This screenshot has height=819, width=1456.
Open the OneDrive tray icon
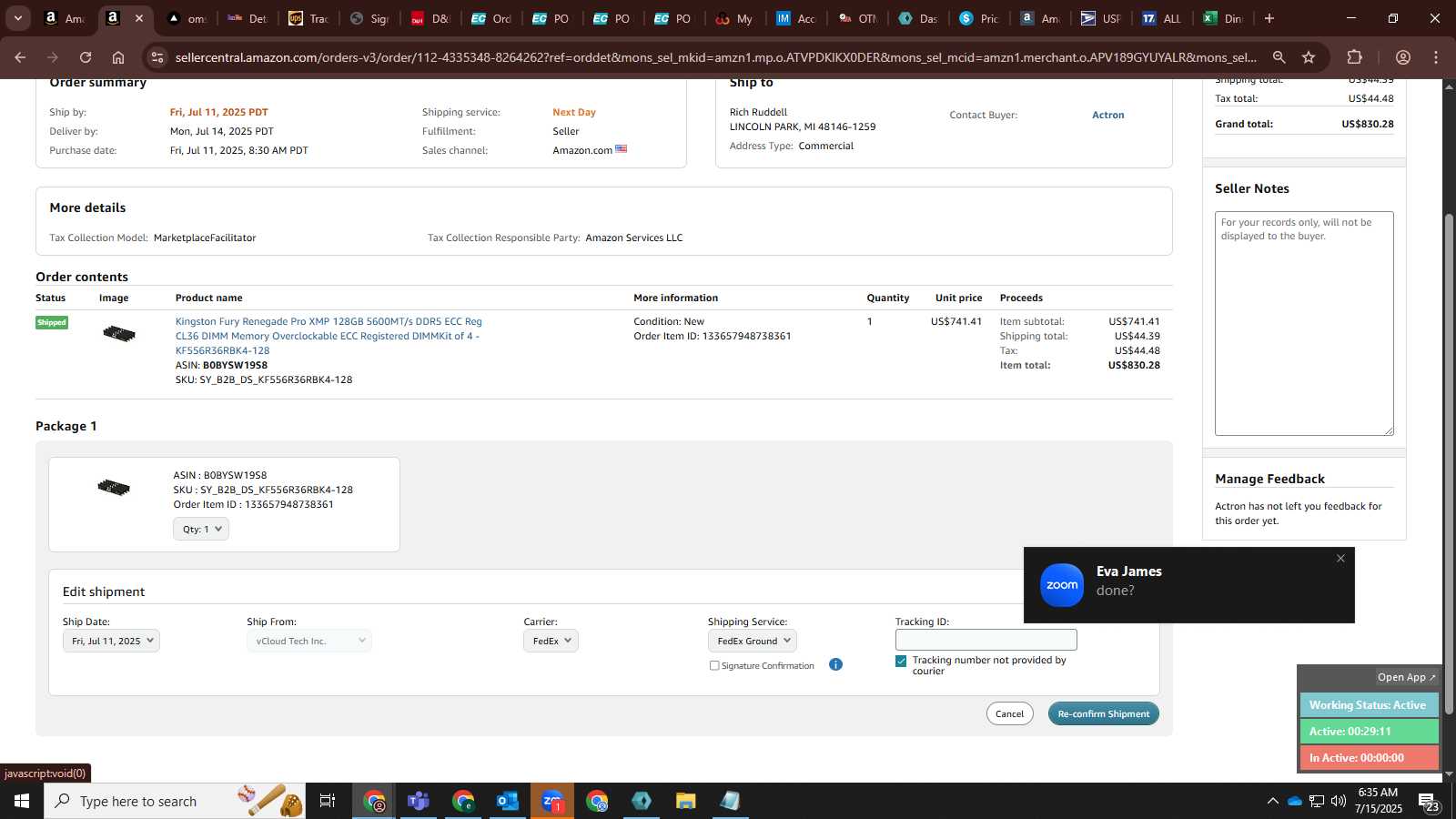pos(1294,801)
